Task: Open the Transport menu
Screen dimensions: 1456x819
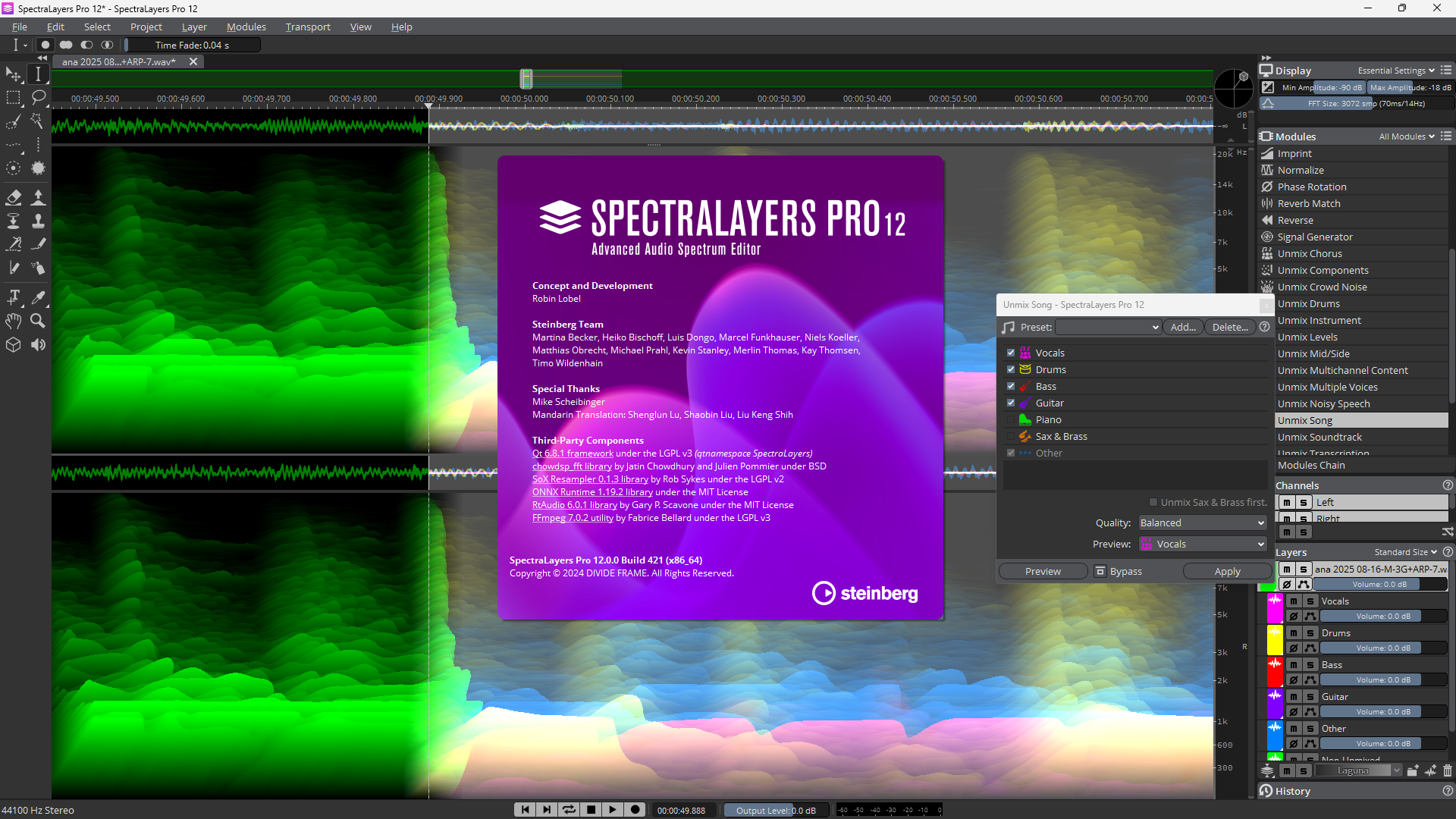Action: click(x=308, y=27)
